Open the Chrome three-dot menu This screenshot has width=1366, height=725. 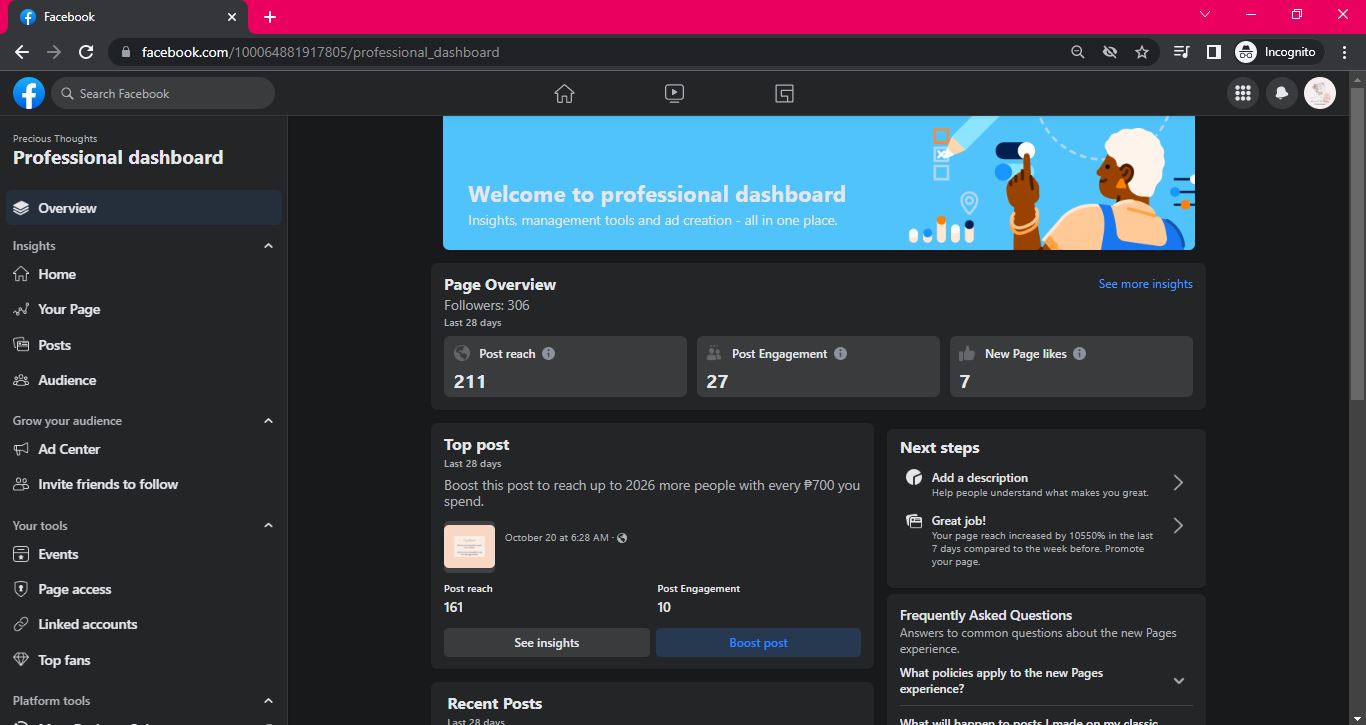click(1345, 52)
